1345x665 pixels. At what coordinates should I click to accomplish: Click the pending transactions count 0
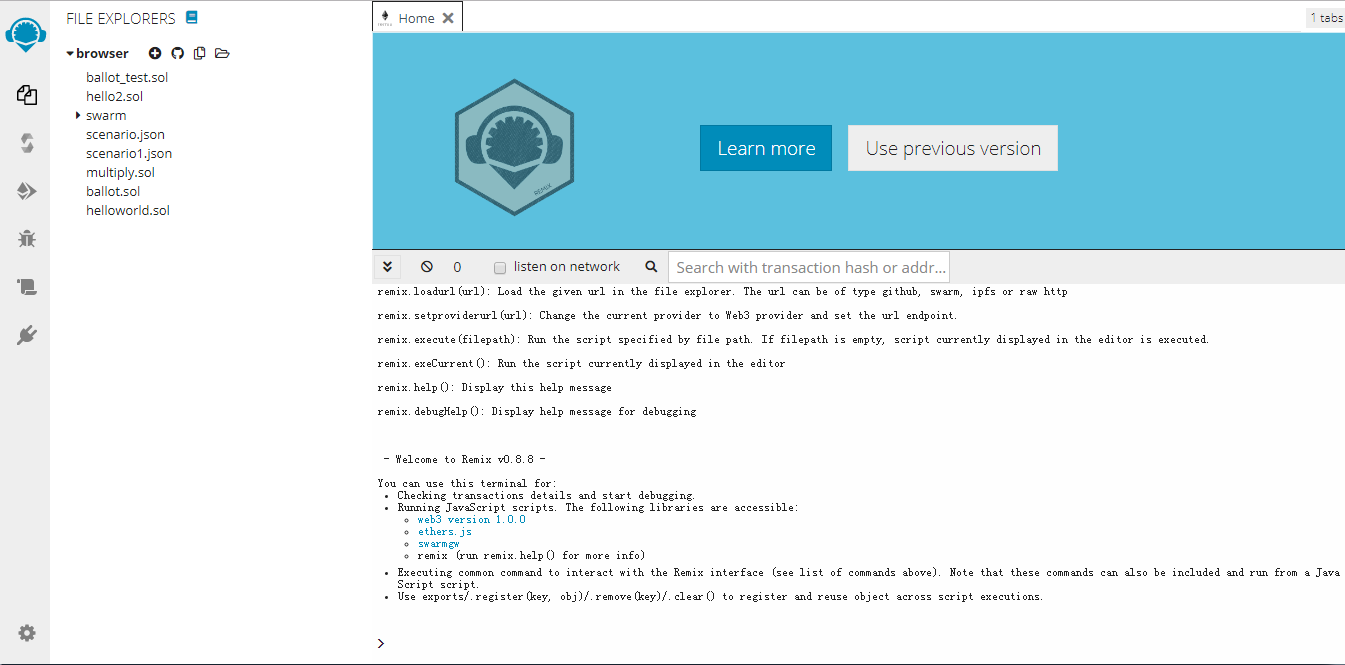tap(457, 267)
